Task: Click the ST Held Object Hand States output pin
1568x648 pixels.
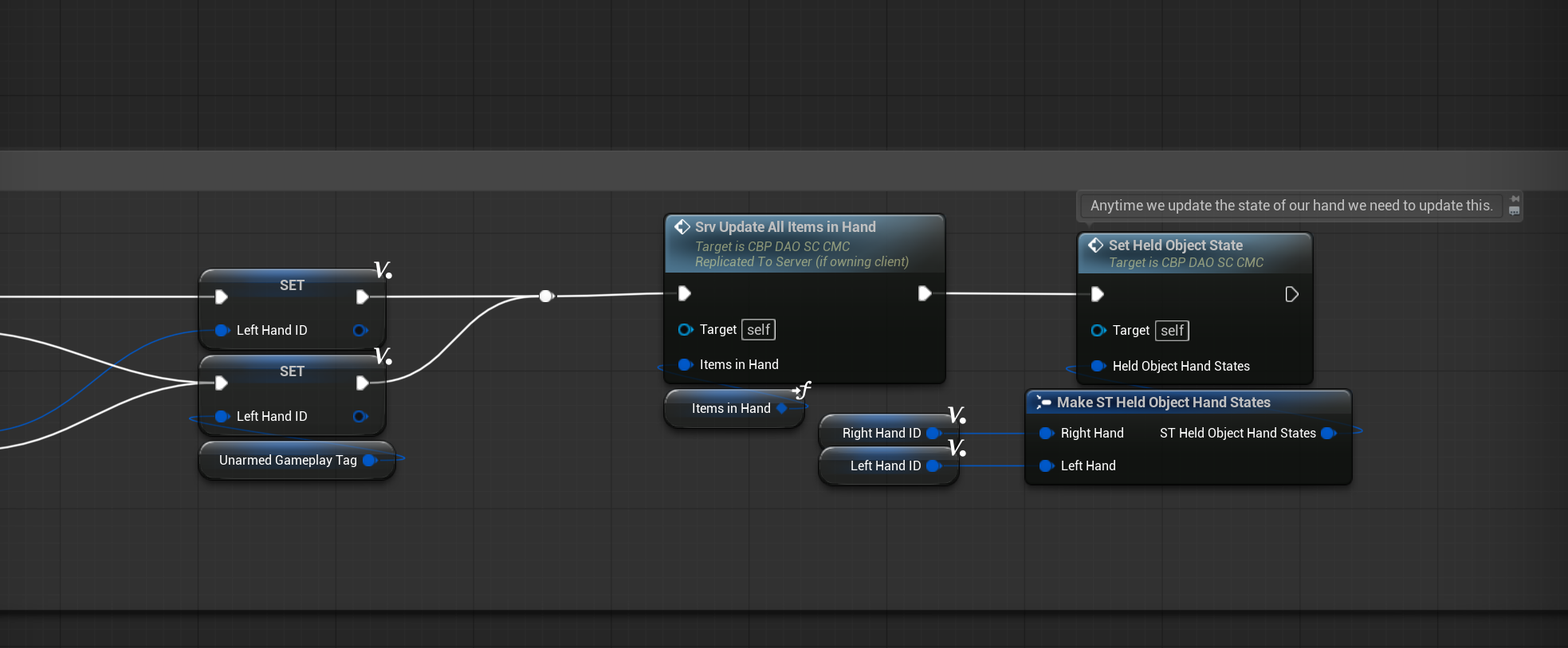Action: pos(1328,434)
